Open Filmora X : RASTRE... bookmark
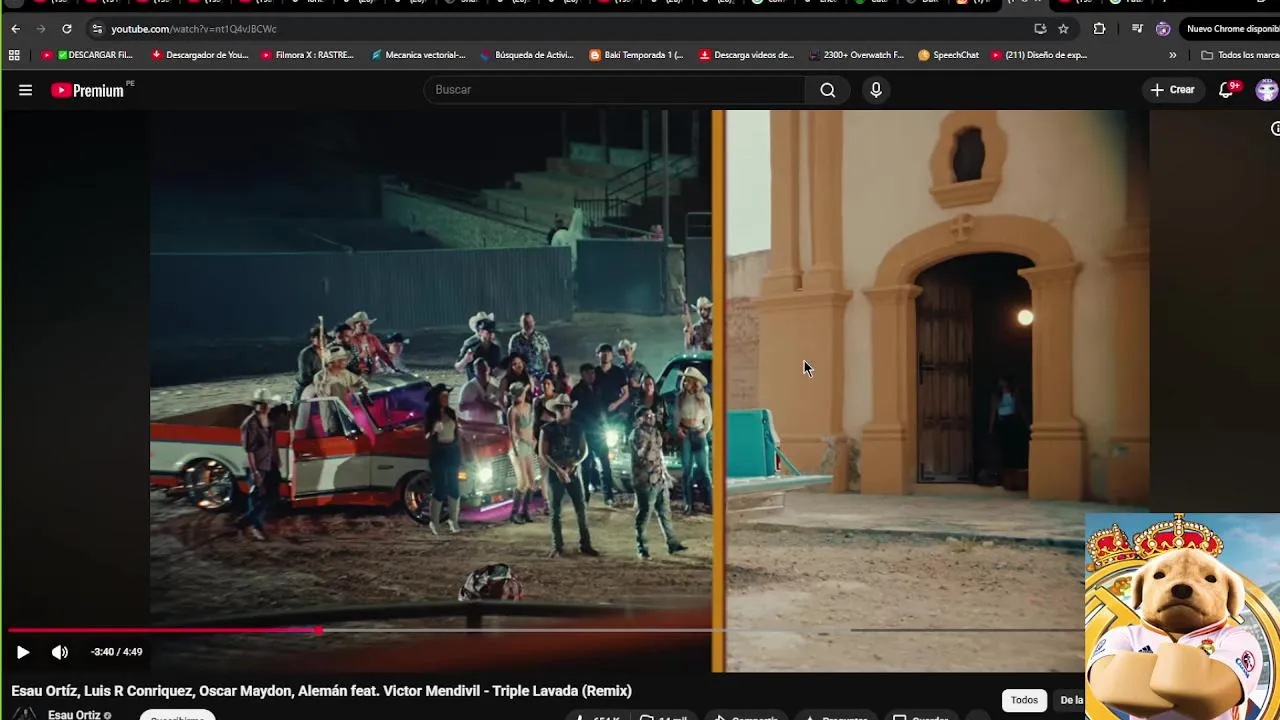The width and height of the screenshot is (1280, 720). [x=307, y=55]
